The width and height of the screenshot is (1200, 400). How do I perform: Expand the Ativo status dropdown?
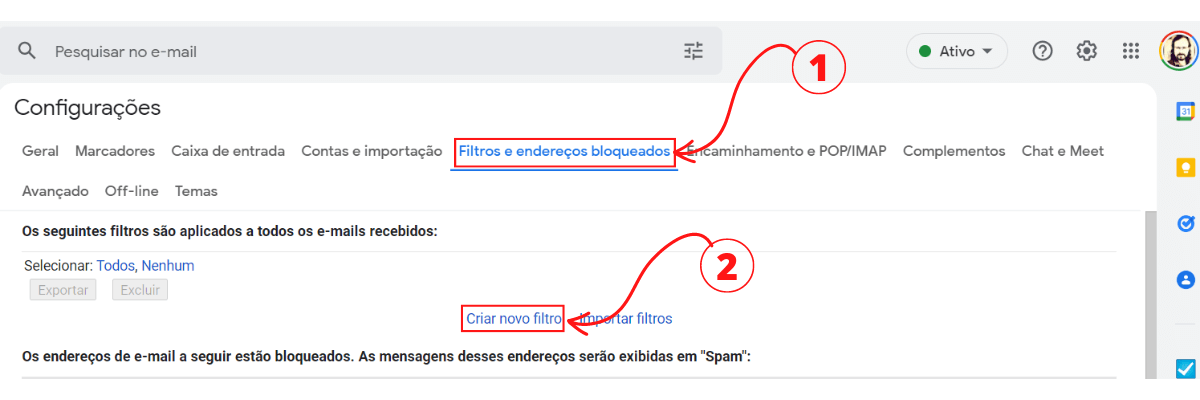[x=957, y=51]
